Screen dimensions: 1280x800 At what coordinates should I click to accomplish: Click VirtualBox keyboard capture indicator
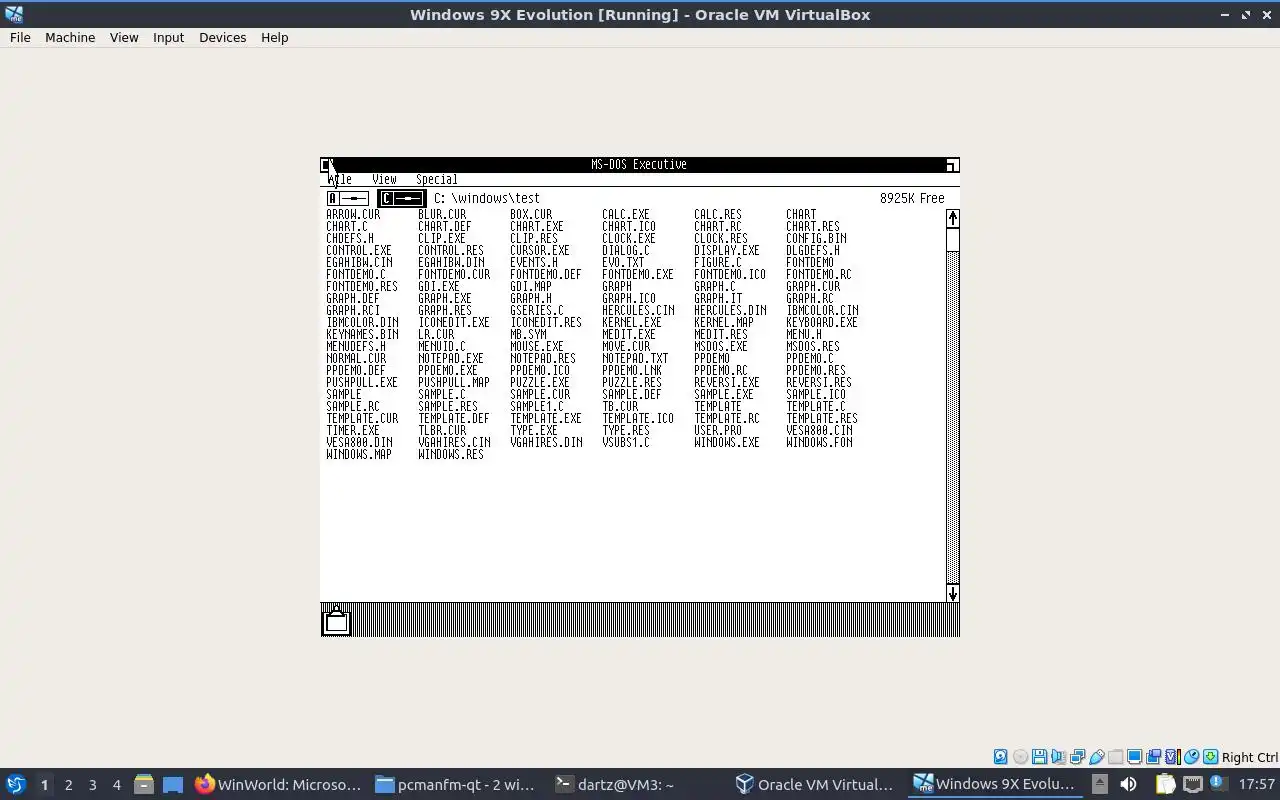[x=1211, y=757]
